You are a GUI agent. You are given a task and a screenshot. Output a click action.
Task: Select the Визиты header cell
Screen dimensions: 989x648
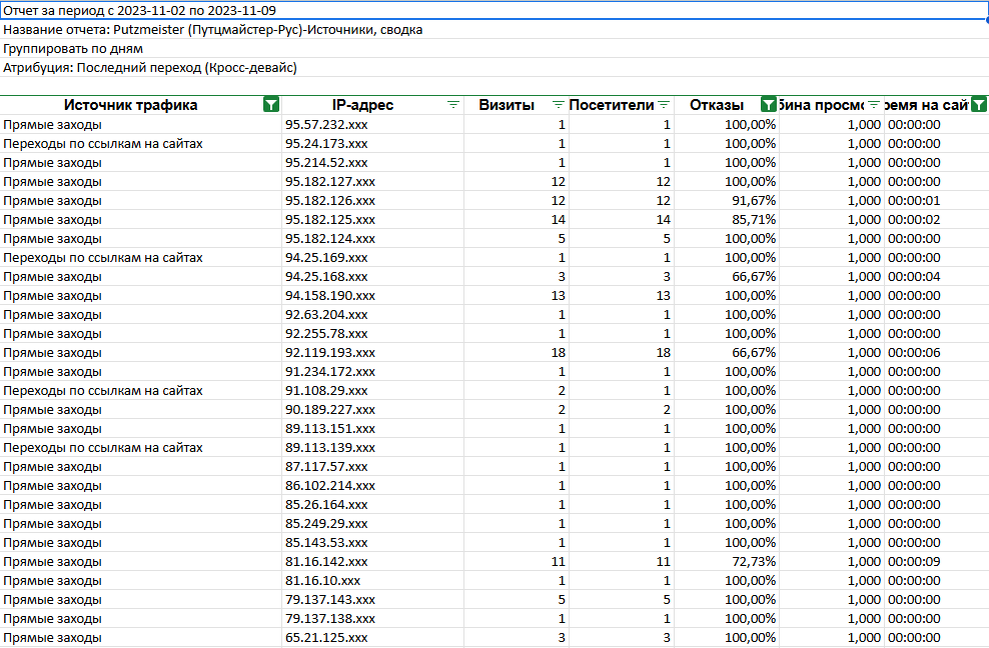(517, 105)
